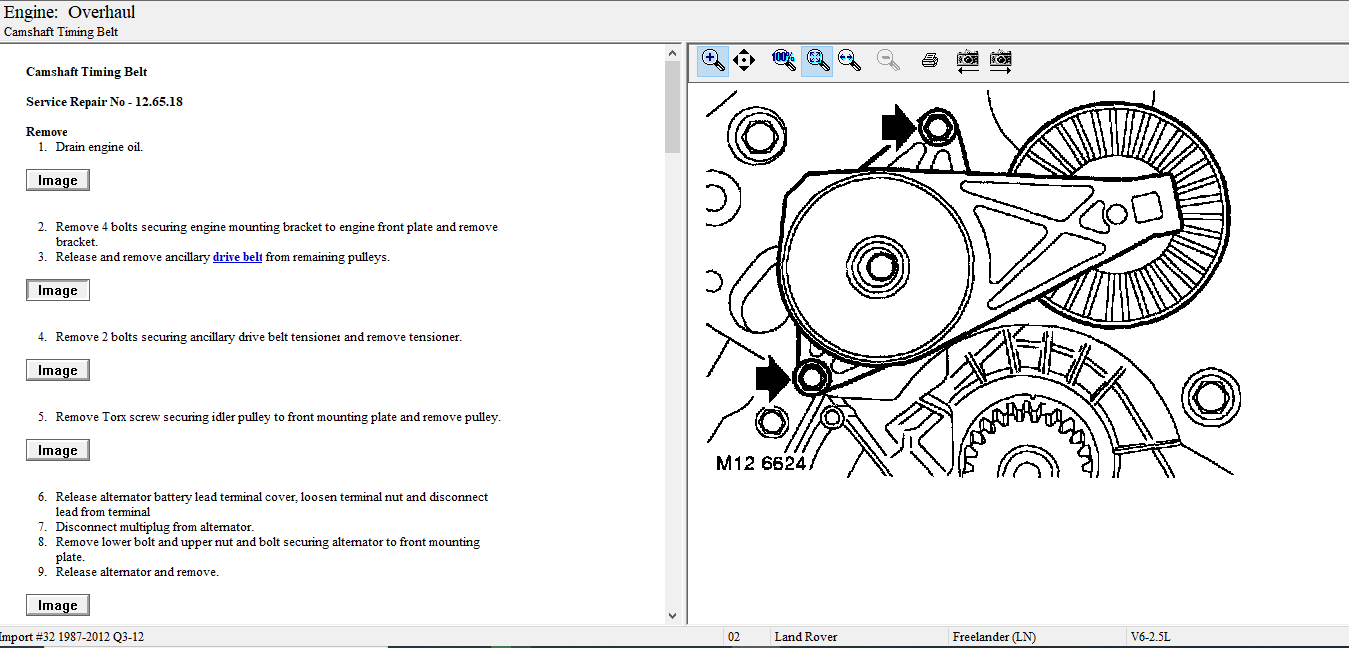Open Image button below ancillary drive belt step
1349x648 pixels.
(58, 291)
